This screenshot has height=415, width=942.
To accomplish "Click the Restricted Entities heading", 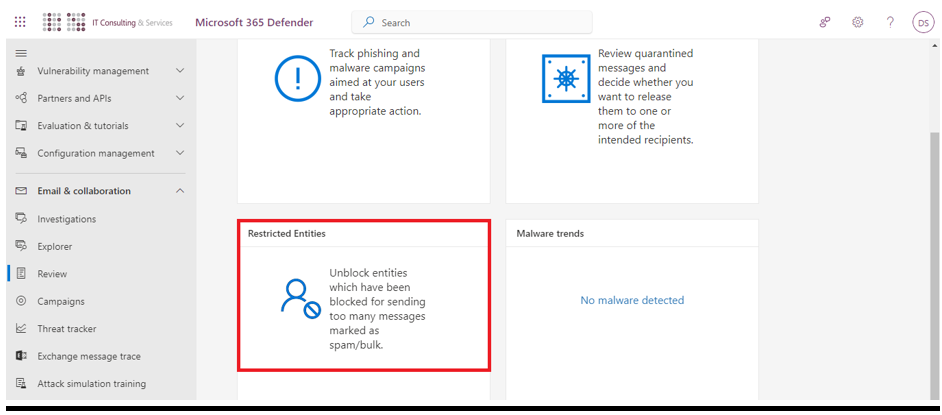I will [287, 234].
